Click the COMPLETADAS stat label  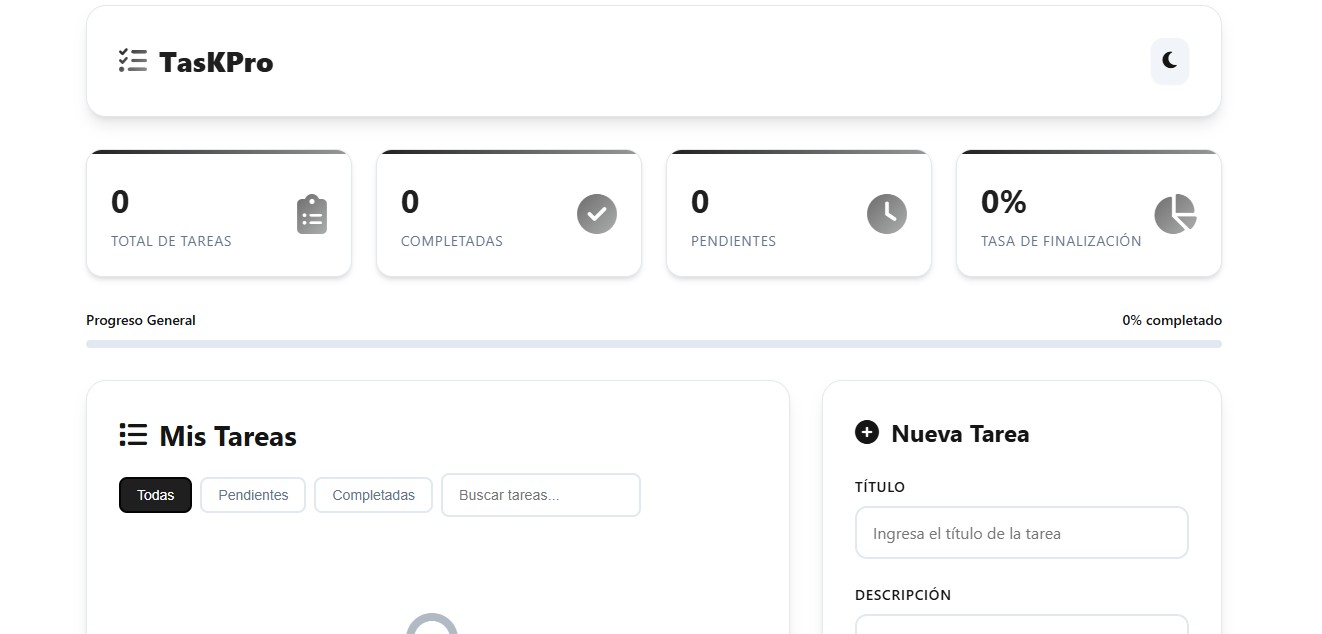pyautogui.click(x=452, y=241)
